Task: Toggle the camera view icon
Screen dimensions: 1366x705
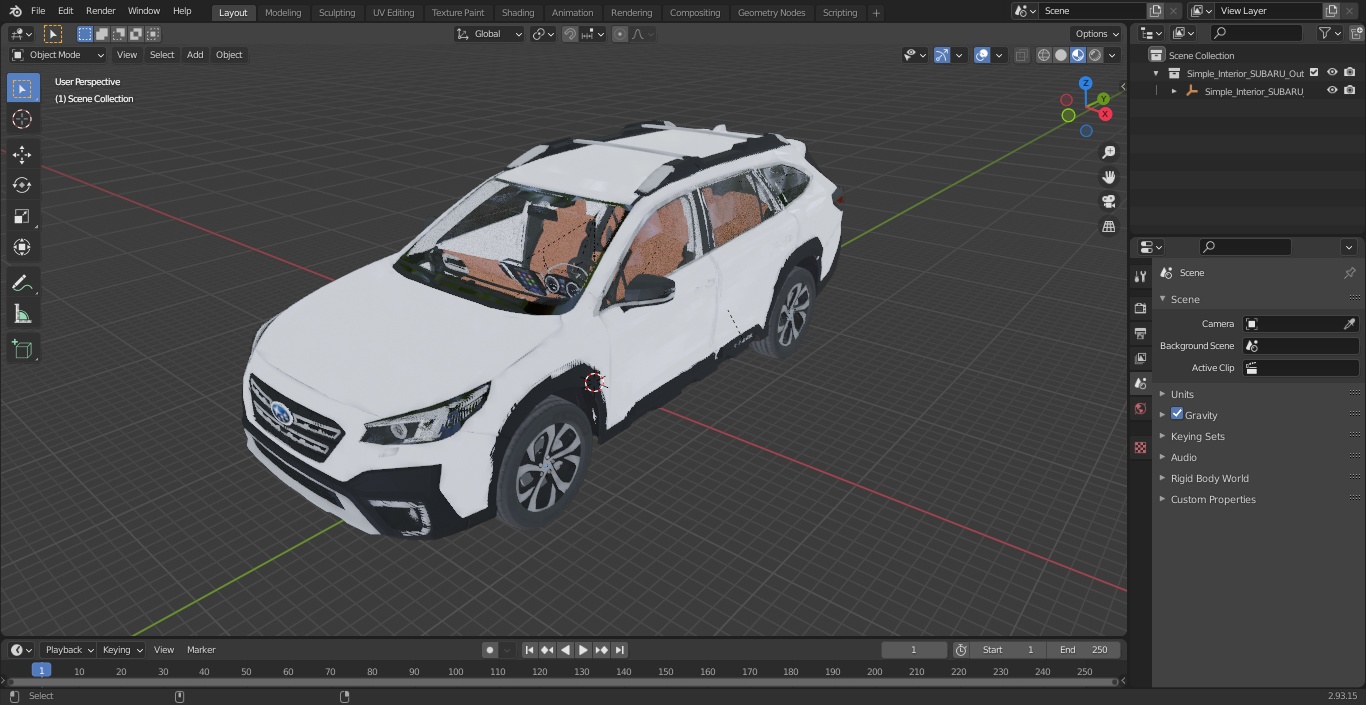Action: pos(1109,202)
